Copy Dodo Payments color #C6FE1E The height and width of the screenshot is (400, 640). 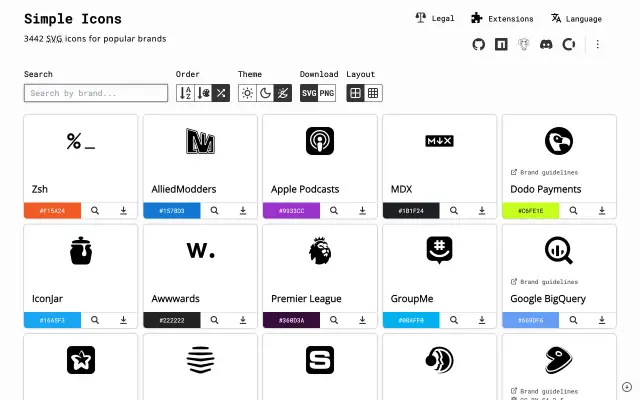(531, 211)
